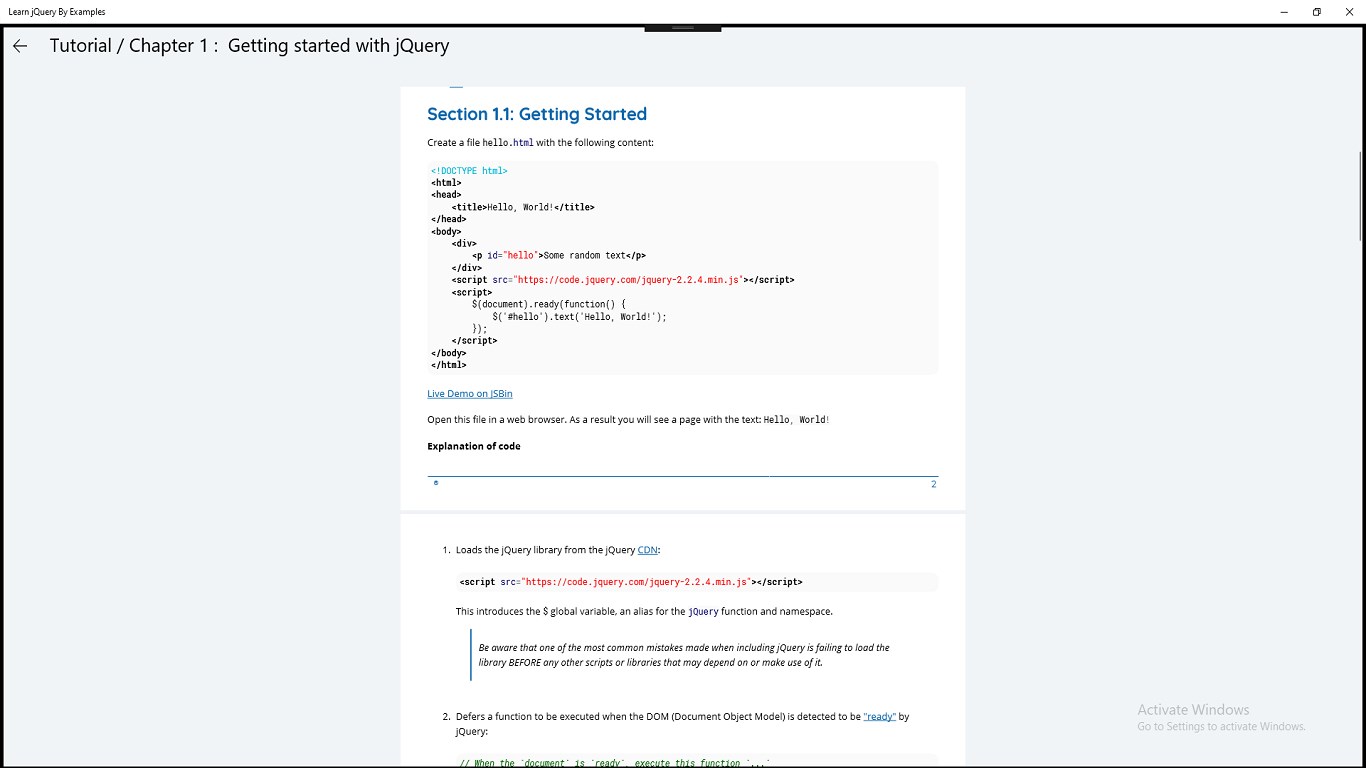Click script src snippet under step 1
Screen dimensions: 1366x768
coord(631,582)
